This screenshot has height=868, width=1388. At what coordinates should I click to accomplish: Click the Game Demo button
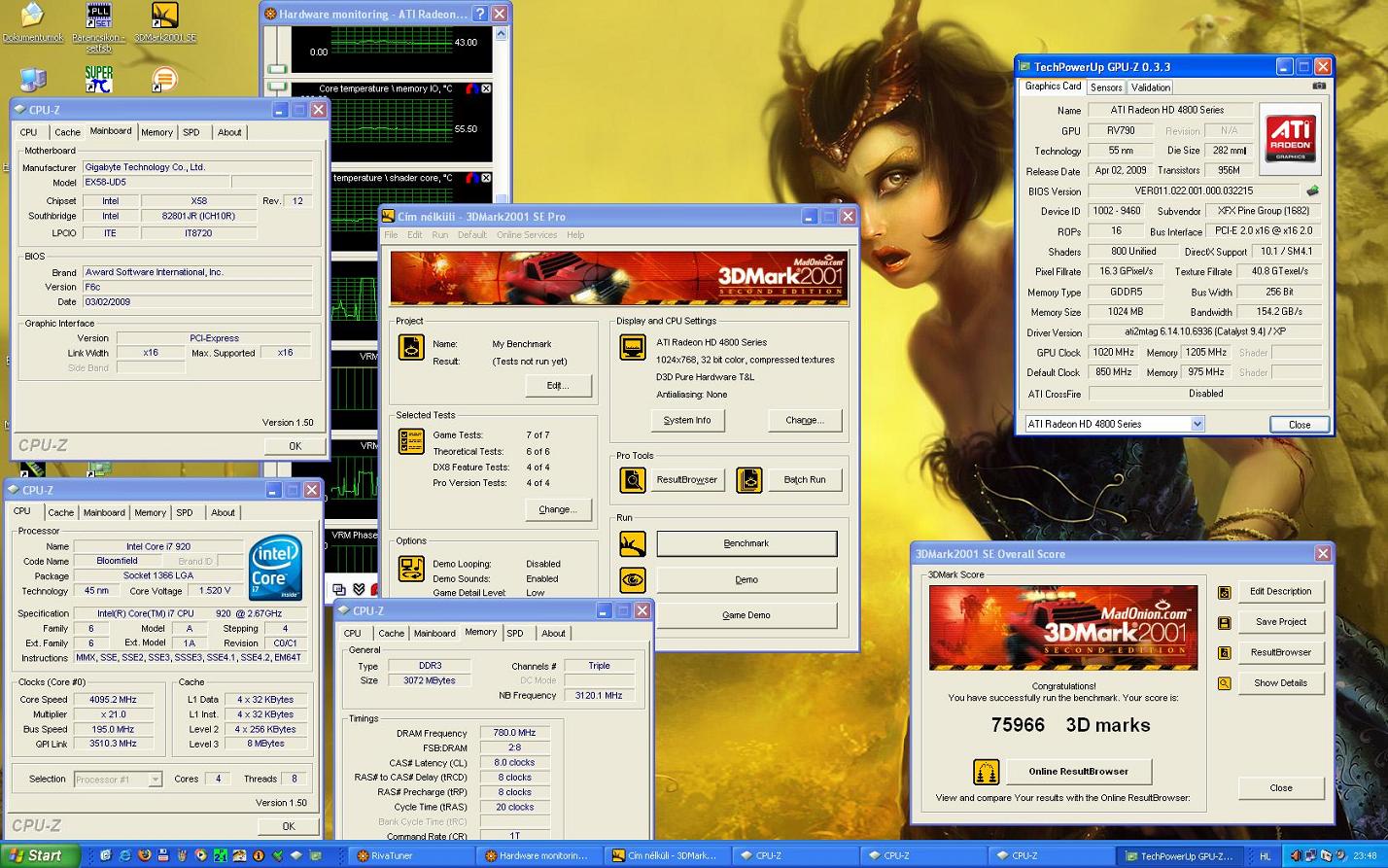click(x=746, y=615)
